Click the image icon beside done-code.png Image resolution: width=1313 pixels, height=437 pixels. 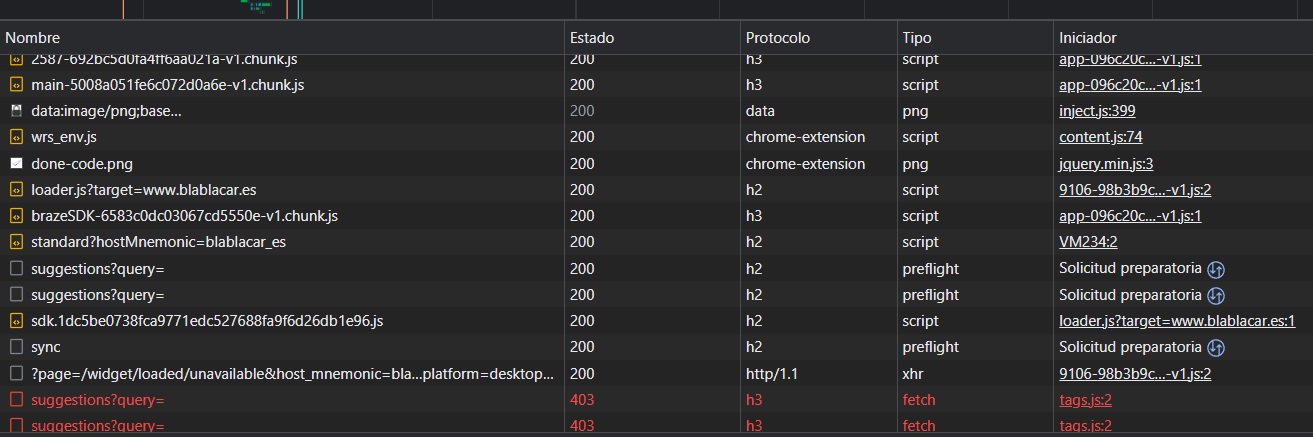tap(16, 163)
